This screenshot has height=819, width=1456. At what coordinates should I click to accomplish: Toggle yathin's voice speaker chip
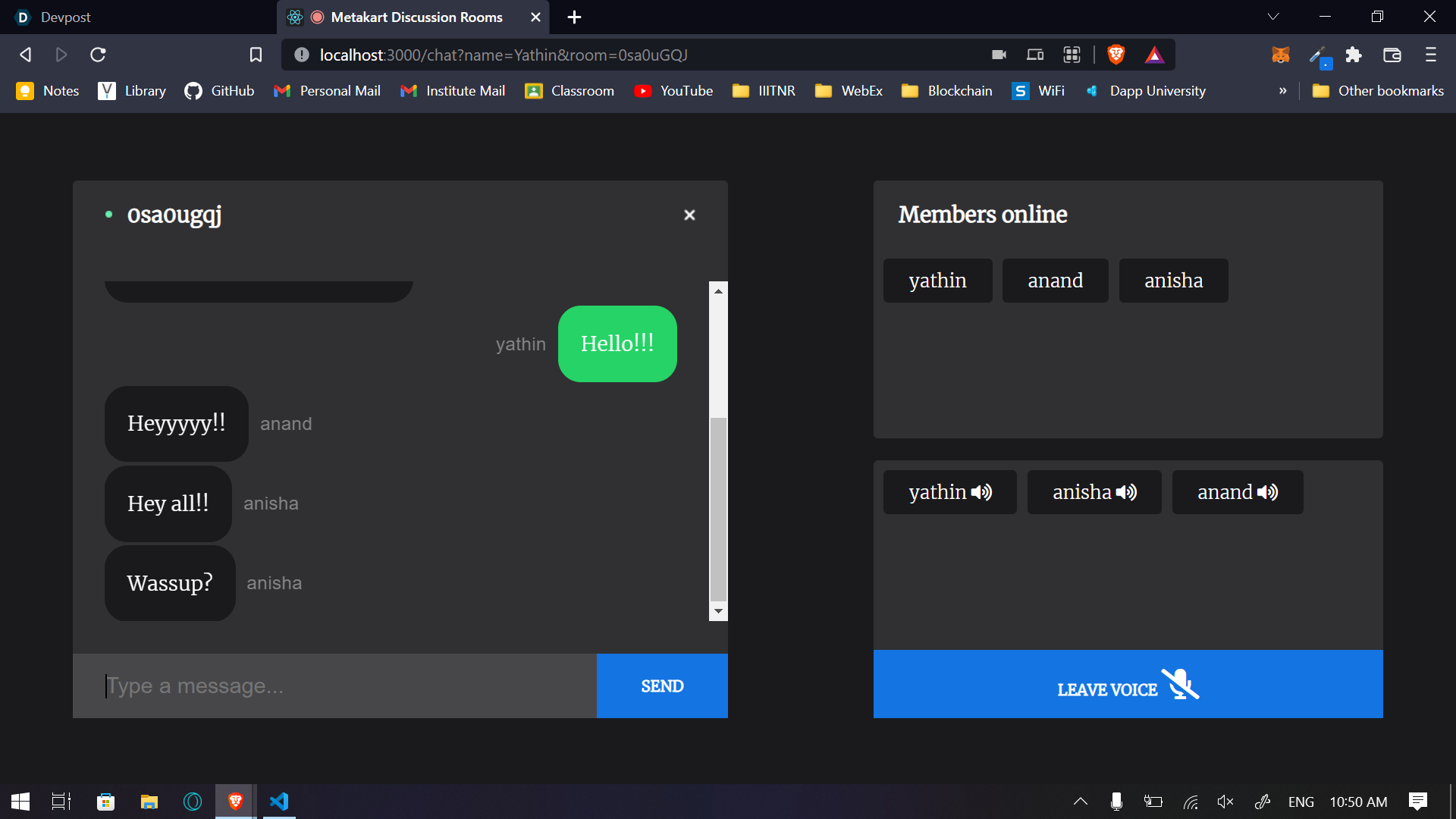click(x=949, y=492)
